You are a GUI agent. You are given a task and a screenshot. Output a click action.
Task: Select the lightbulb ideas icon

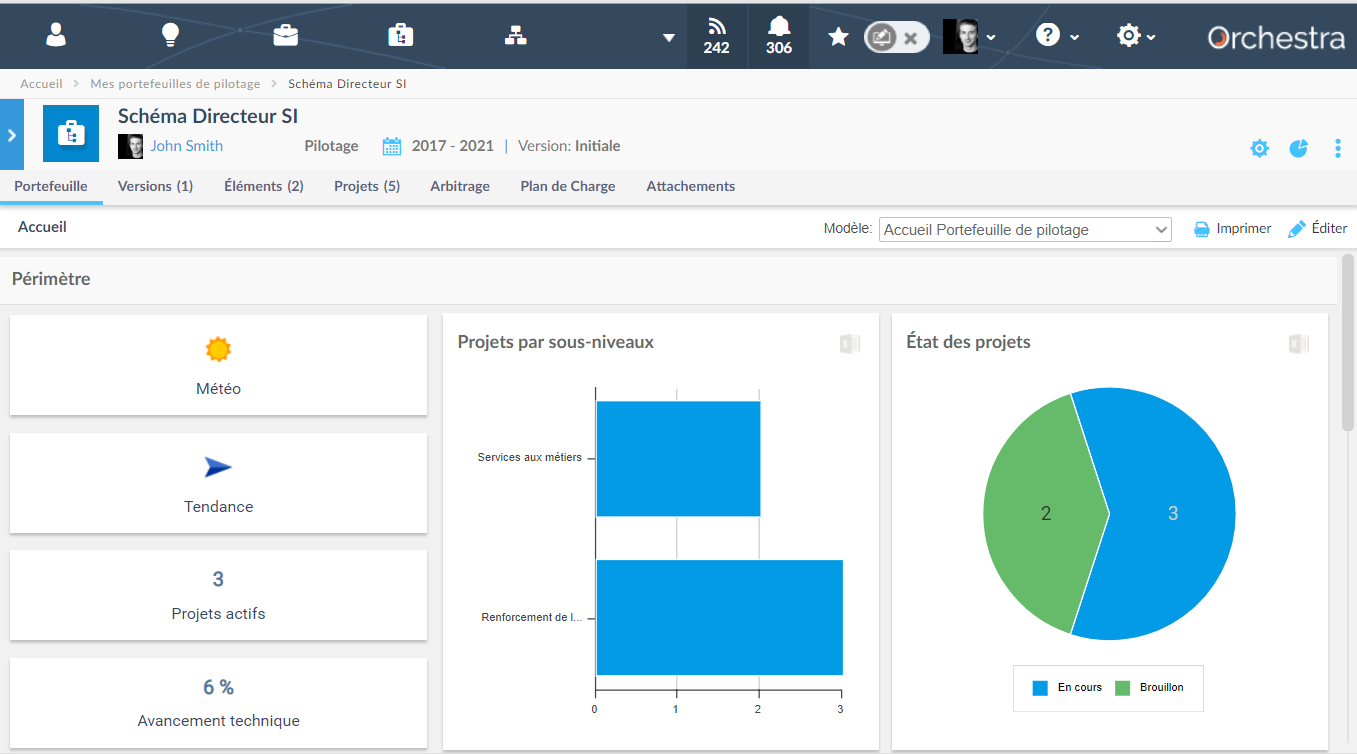[170, 34]
